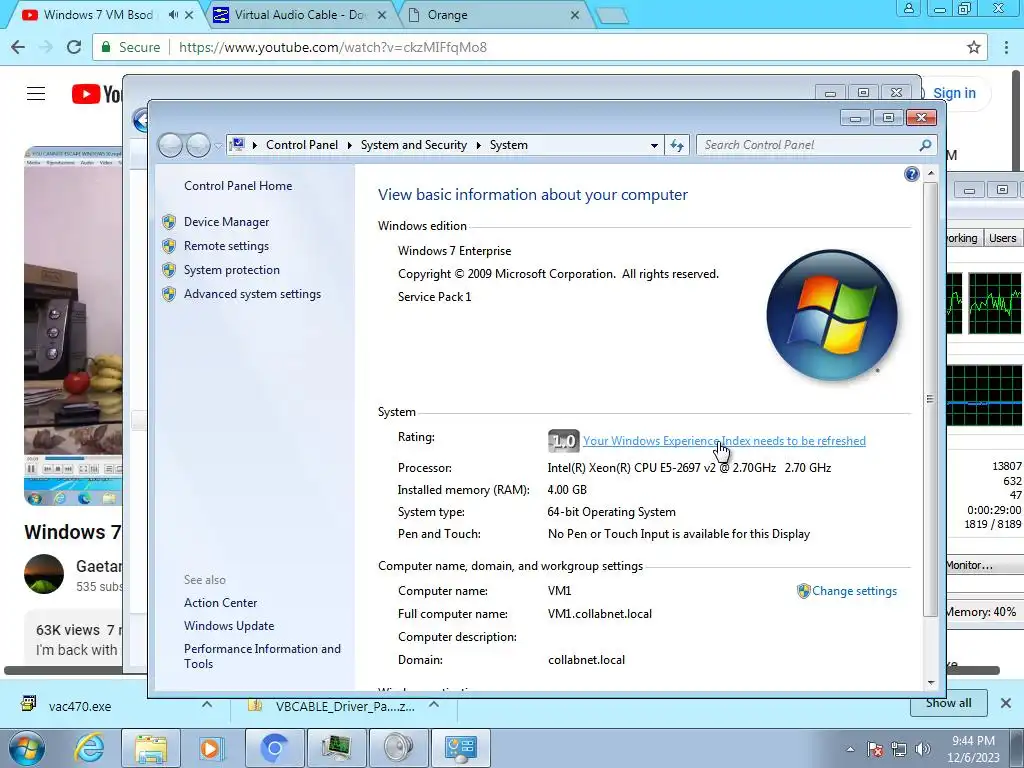This screenshot has width=1024, height=768.
Task: Click the Windows Experience Index refresh link
Action: pos(724,441)
